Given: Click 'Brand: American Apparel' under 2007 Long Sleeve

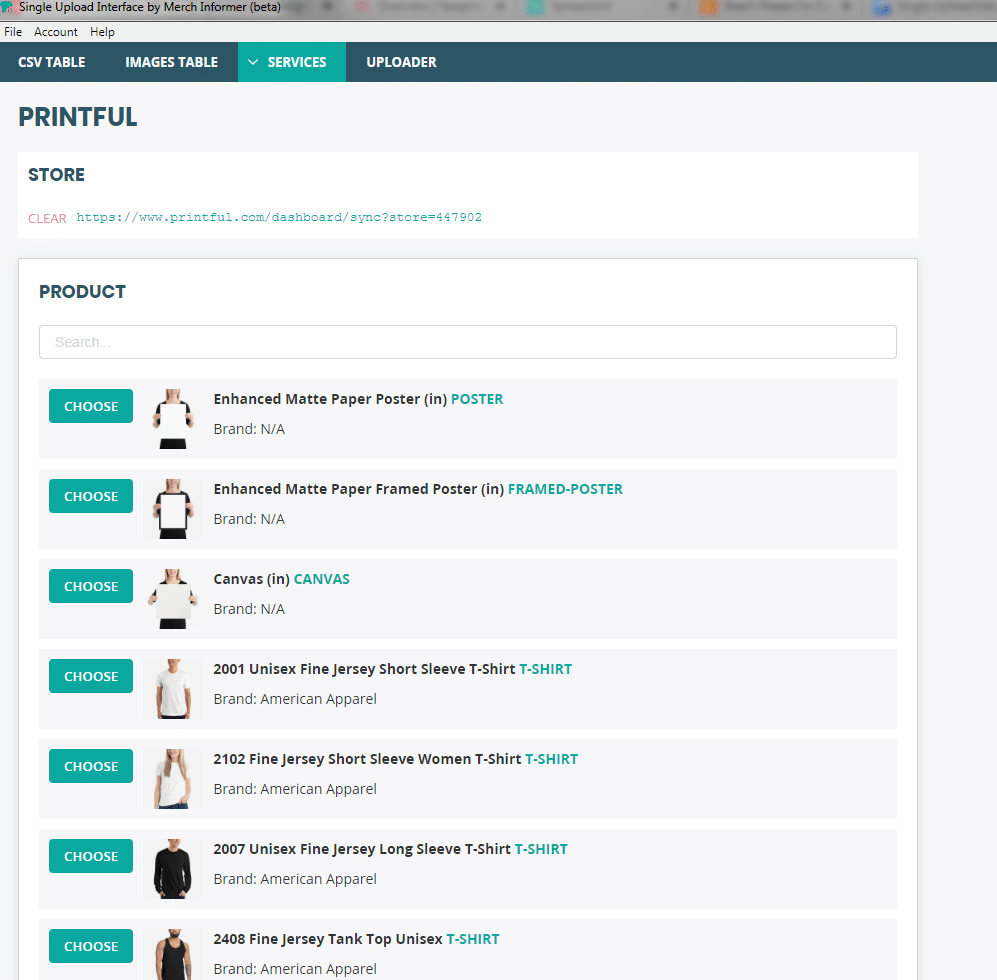Looking at the screenshot, I should [x=295, y=879].
